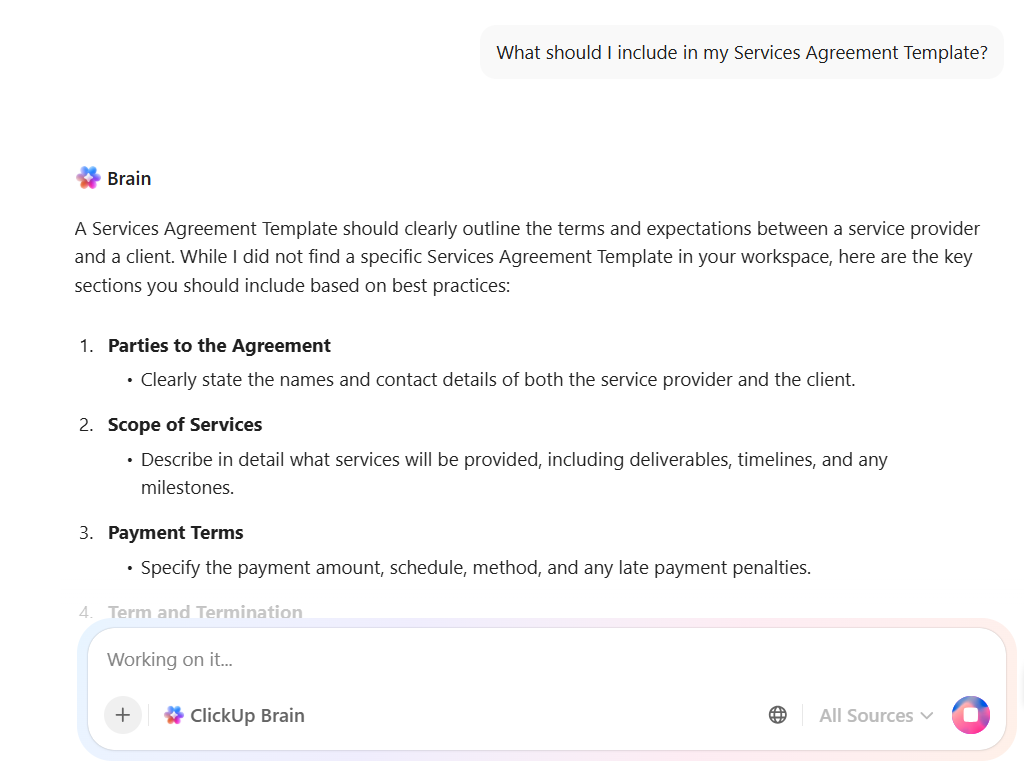Click the Brain name label

pos(129,179)
